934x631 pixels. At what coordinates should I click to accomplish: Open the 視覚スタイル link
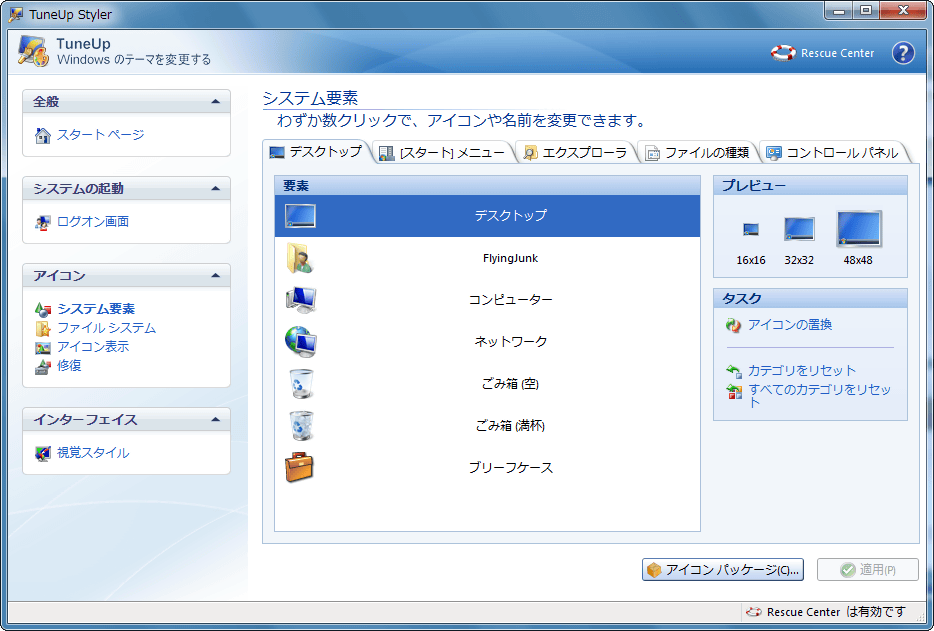tap(93, 453)
